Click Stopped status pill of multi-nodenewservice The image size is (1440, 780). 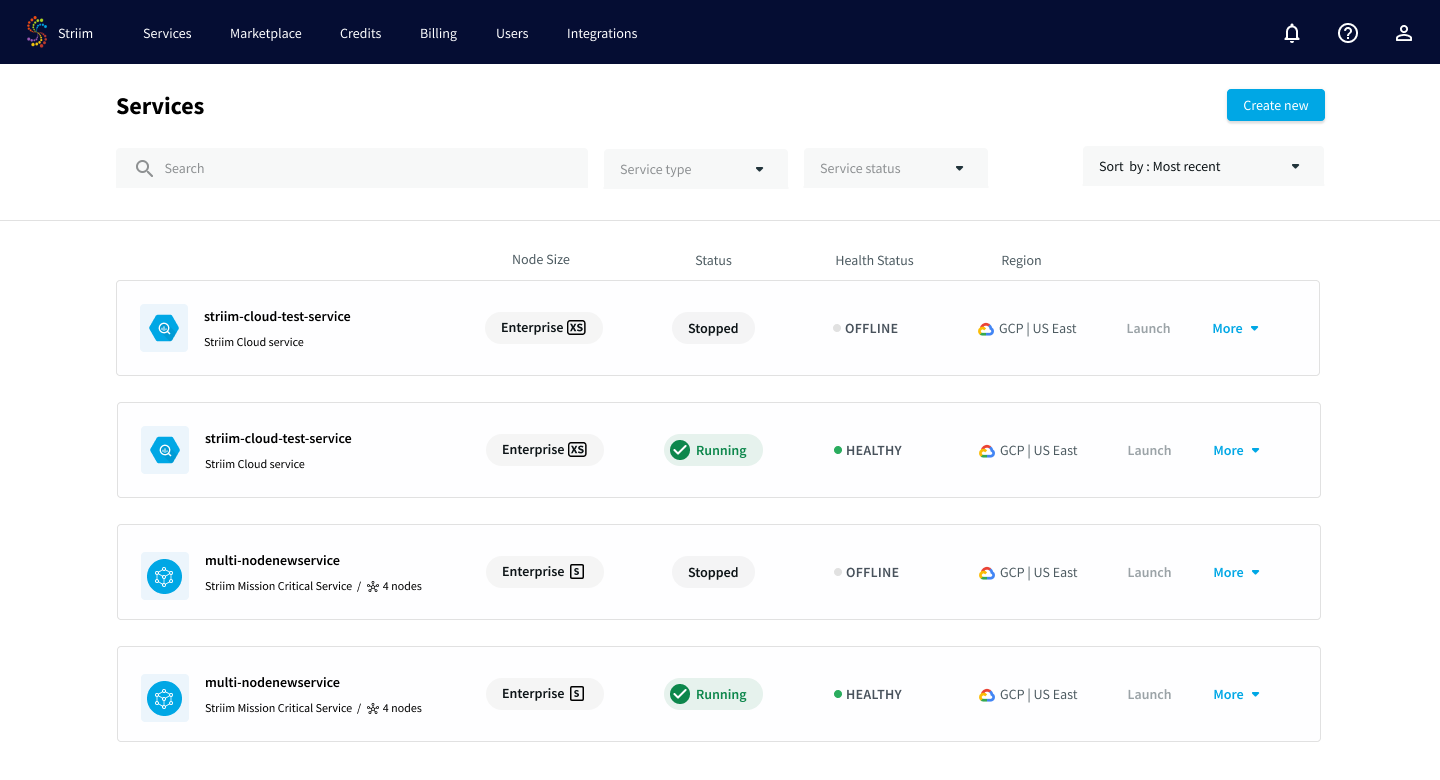pyautogui.click(x=713, y=572)
